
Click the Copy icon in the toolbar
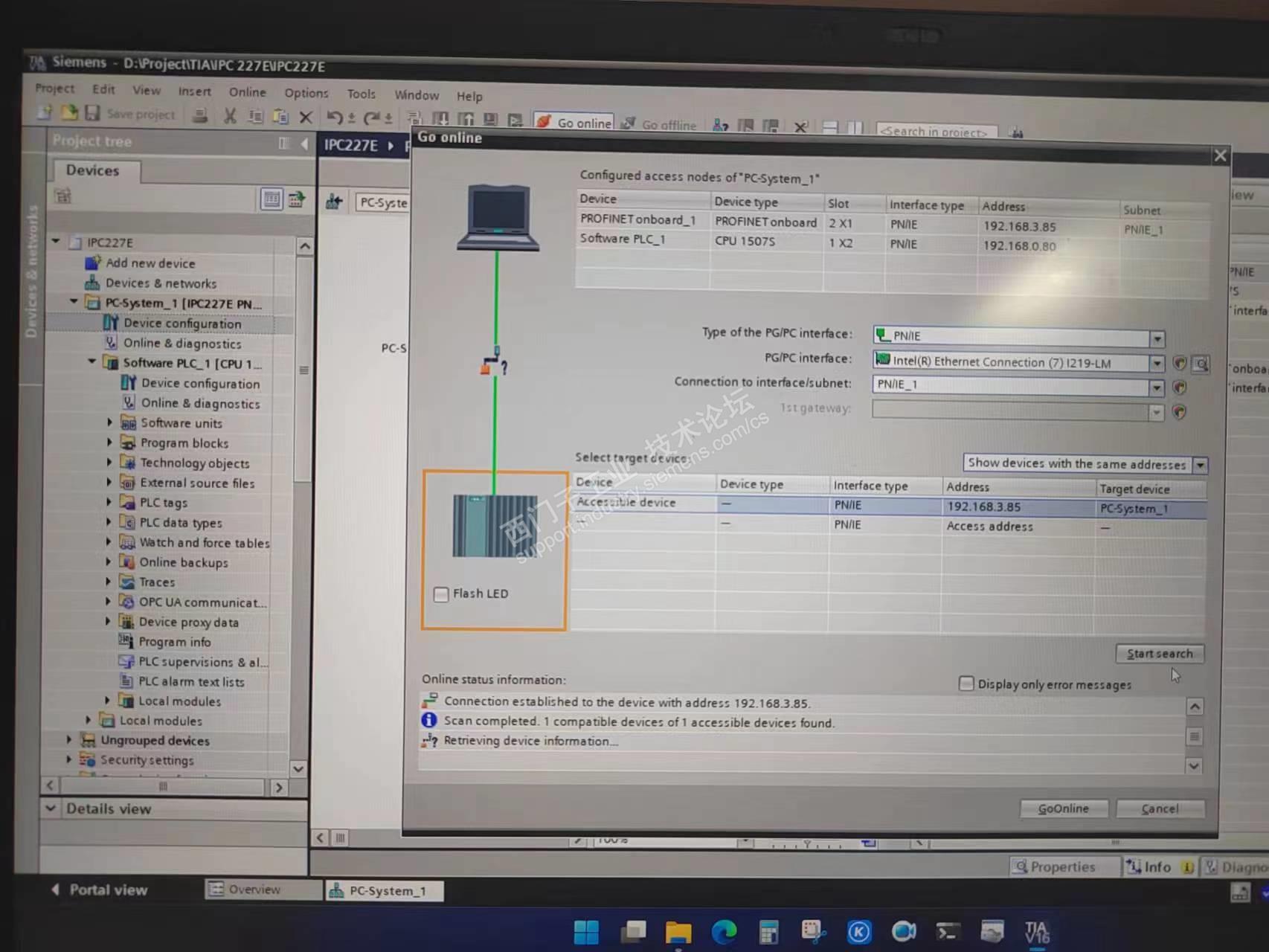pos(255,117)
